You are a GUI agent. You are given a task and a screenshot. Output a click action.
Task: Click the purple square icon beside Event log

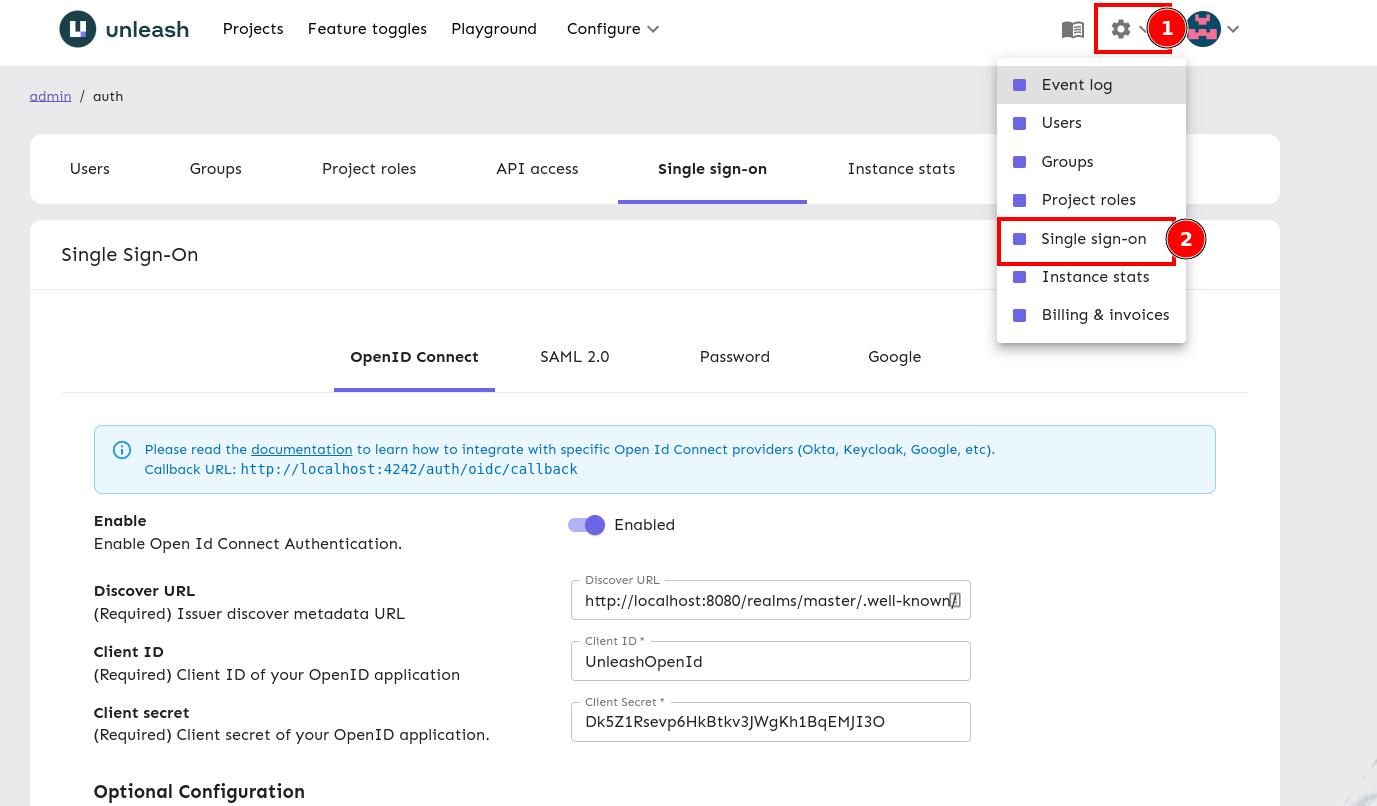1019,84
